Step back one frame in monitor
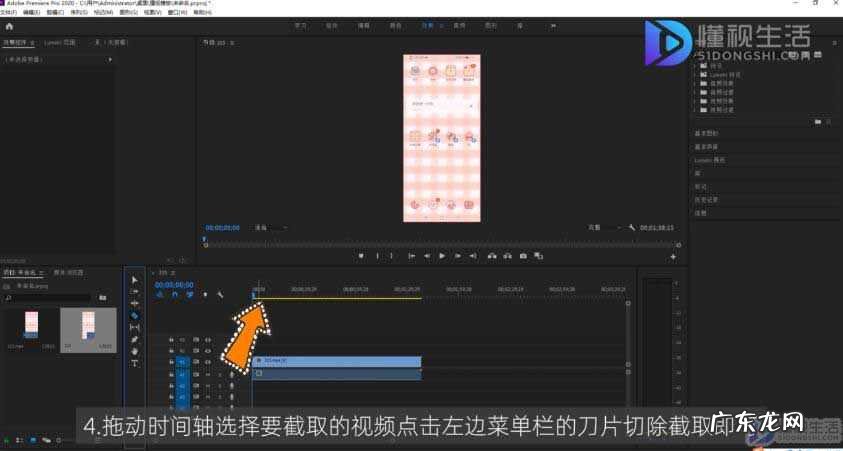Screen dimensions: 843x451 (x=427, y=256)
